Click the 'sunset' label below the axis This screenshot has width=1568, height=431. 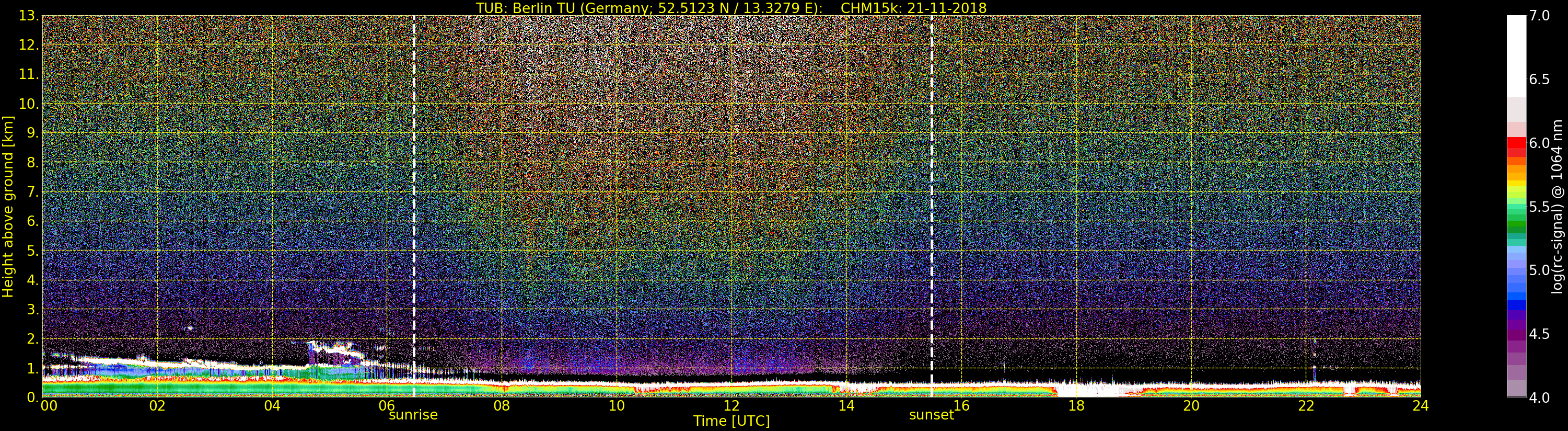click(931, 415)
